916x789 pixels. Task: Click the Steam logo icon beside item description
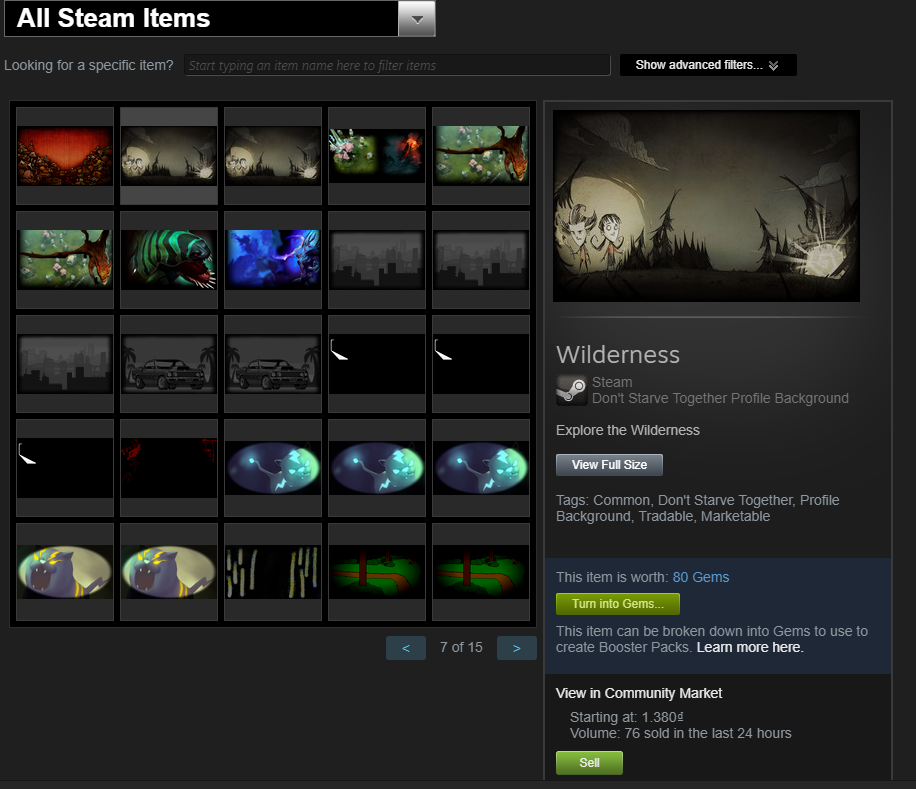tap(571, 390)
